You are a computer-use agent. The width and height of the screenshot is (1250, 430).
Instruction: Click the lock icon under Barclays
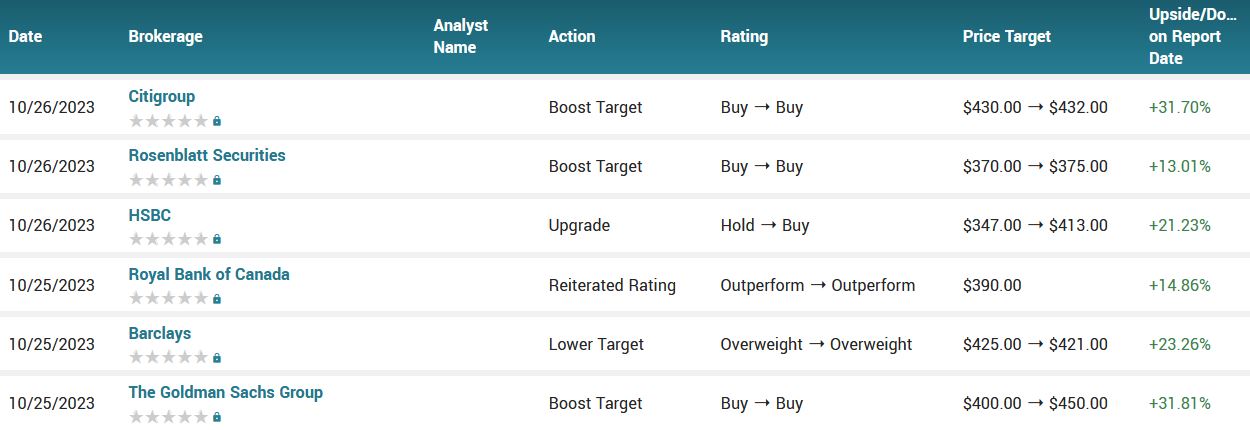pos(217,357)
